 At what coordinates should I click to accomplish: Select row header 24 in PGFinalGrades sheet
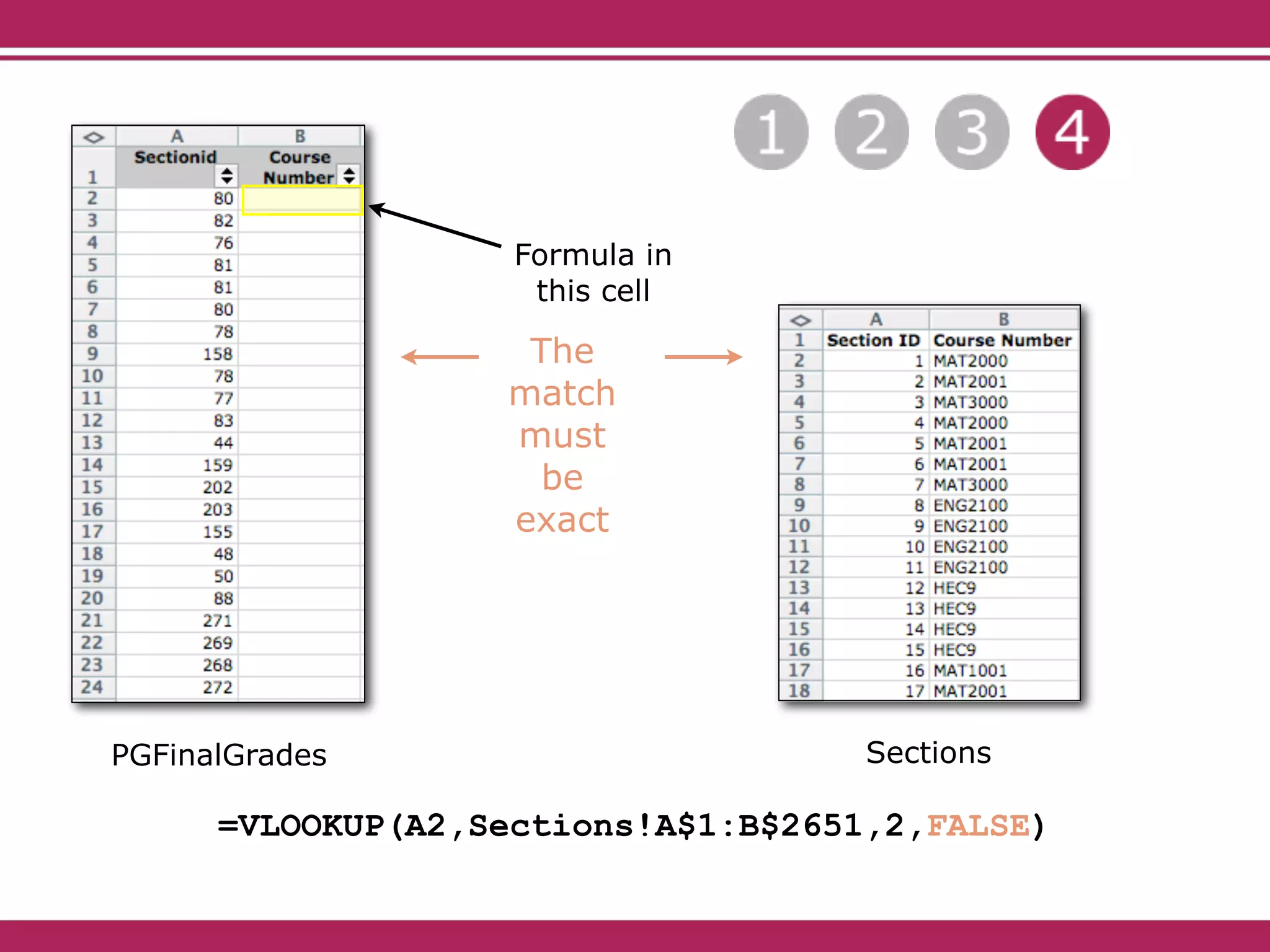click(x=93, y=687)
